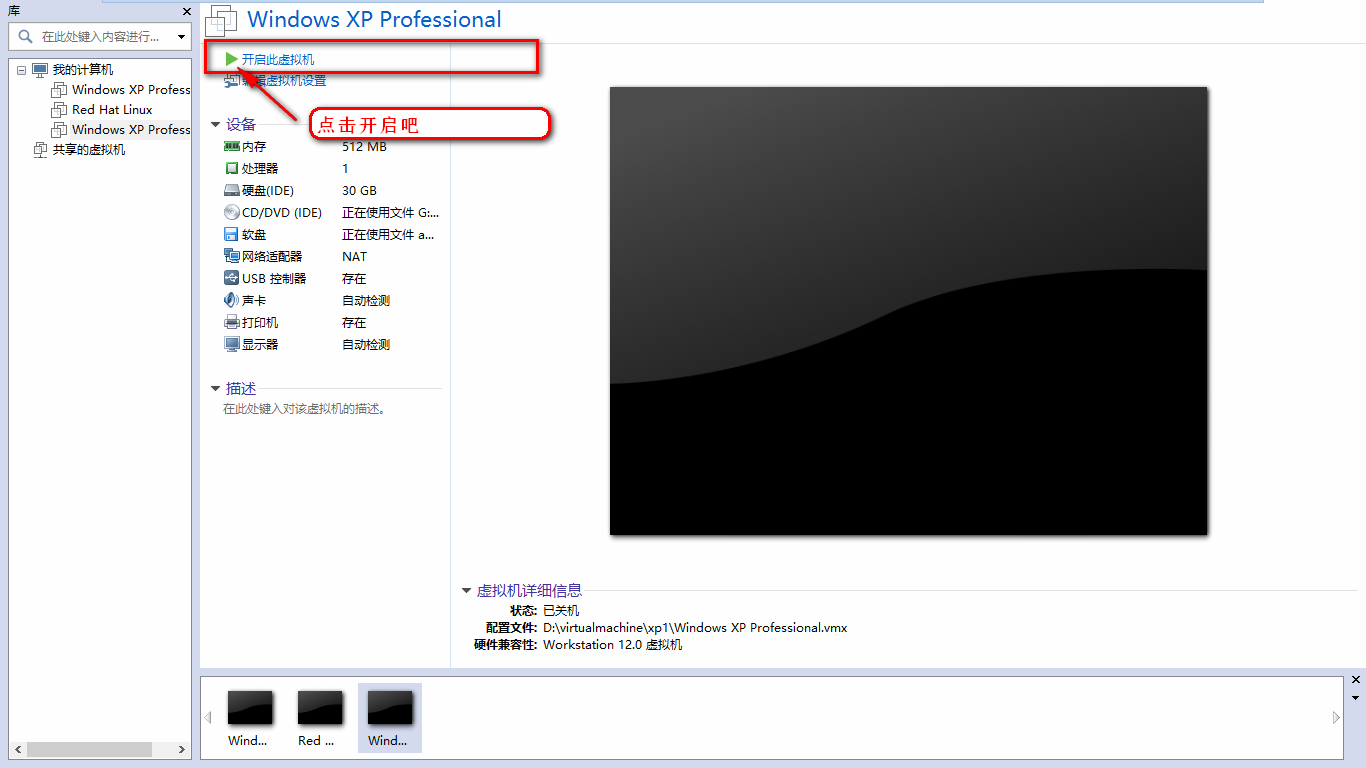The width and height of the screenshot is (1366, 768).
Task: Click the Red Hat Linux VM icon in the tree
Action: click(60, 110)
